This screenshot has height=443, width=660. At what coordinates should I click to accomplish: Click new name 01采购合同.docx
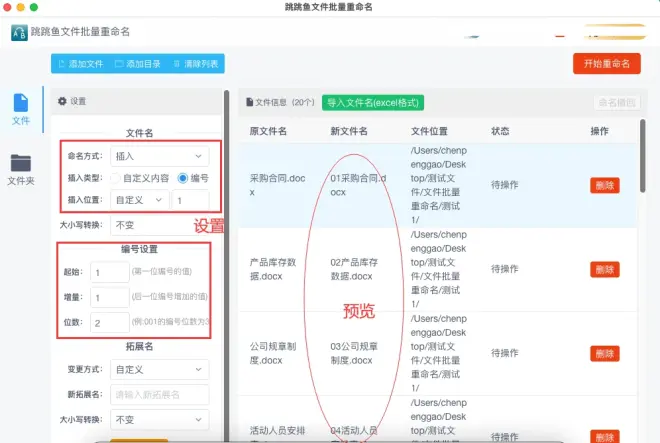pos(358,185)
